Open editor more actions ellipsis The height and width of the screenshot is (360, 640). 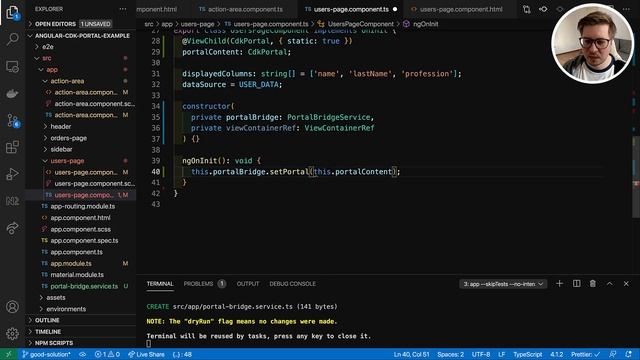(627, 9)
